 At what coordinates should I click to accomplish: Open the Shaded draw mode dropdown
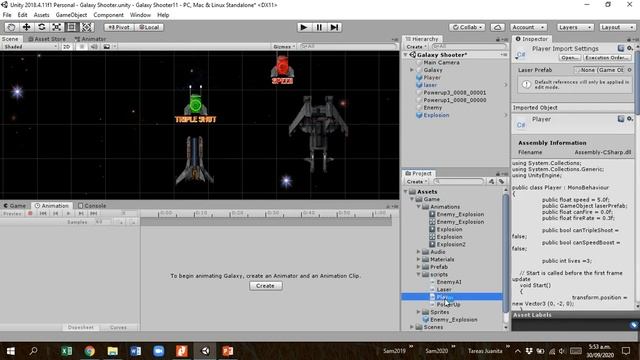click(x=31, y=47)
